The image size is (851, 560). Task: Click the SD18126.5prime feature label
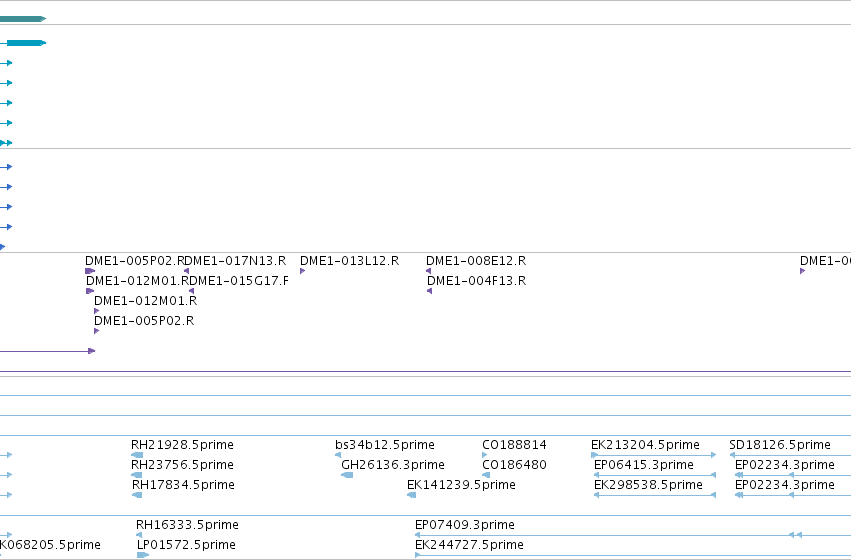pos(780,445)
